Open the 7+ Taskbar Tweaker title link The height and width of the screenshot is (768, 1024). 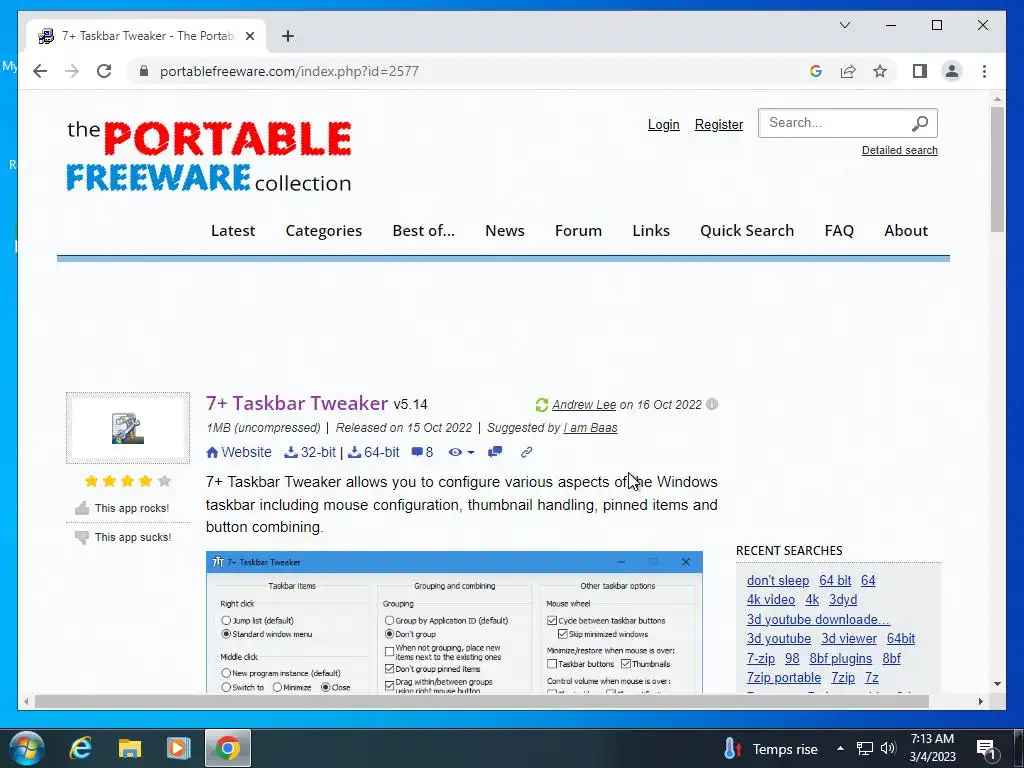tap(297, 403)
